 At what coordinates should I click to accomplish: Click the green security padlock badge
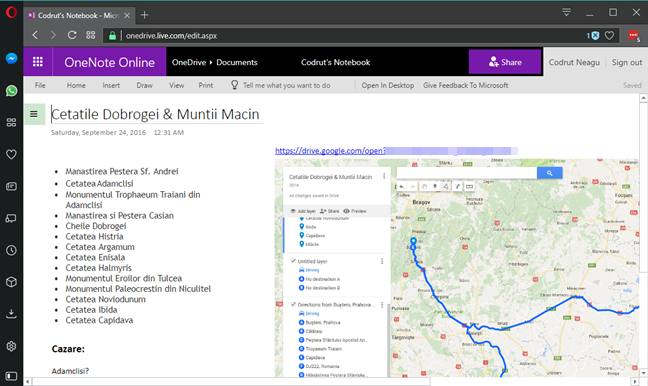click(x=112, y=36)
